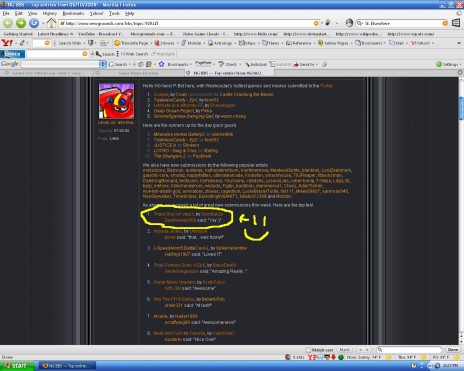Click the window-grid icon right of search box
Viewport: 464px width, 371px height.
[456, 23]
